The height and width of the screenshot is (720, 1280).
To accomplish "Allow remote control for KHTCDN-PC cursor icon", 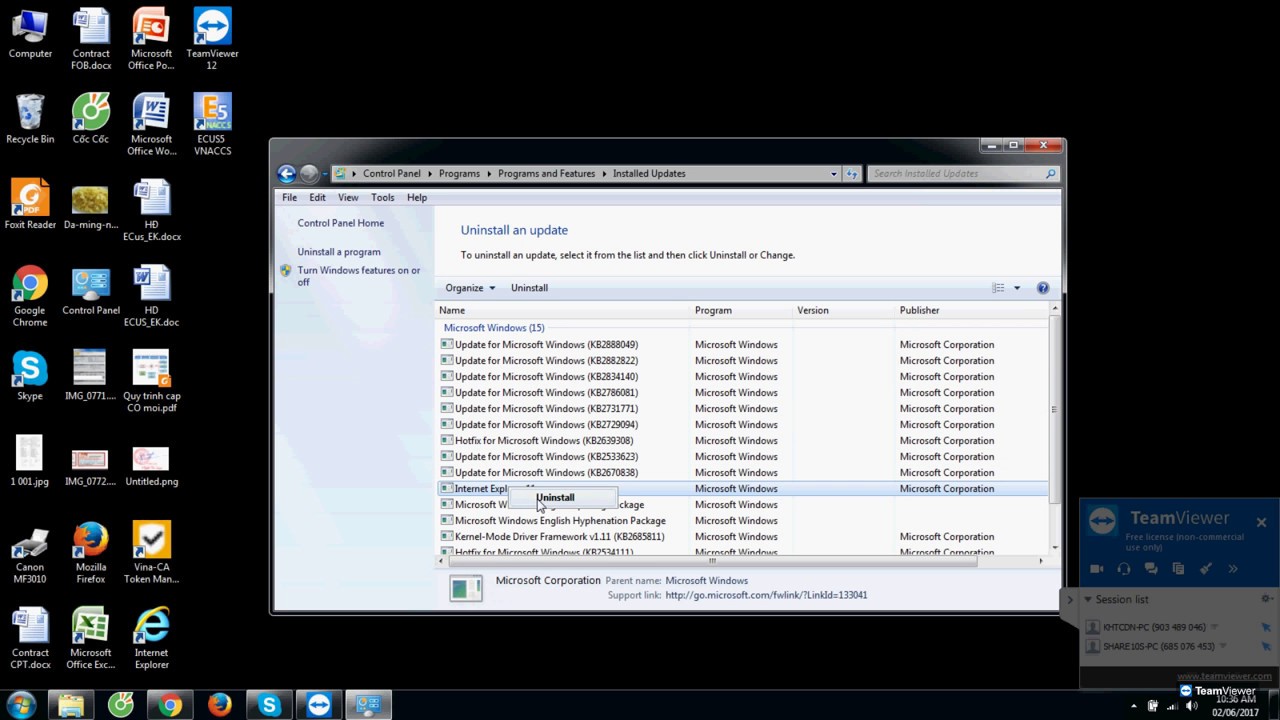I will click(1265, 627).
